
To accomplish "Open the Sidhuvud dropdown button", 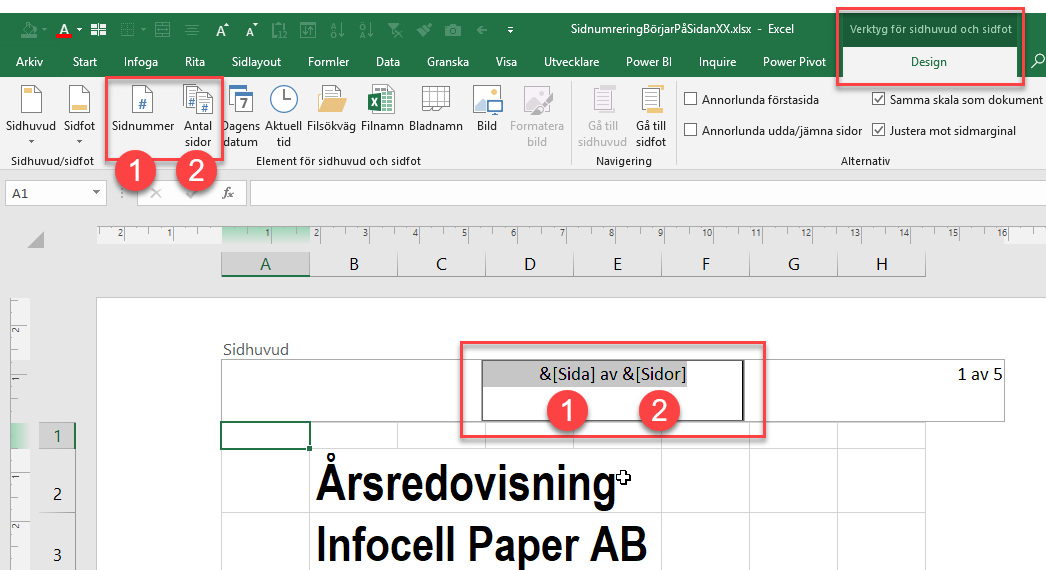I will (31, 115).
